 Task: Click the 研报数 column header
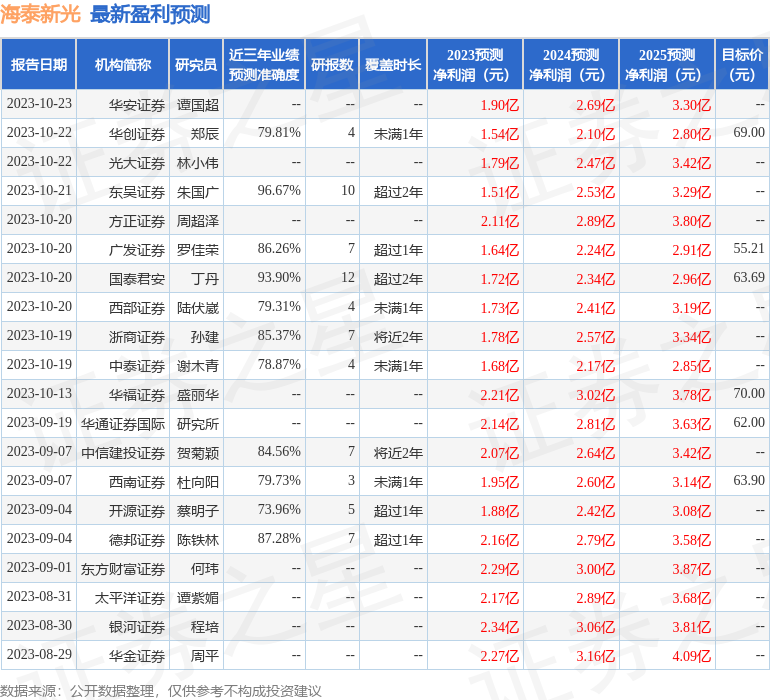(x=332, y=65)
